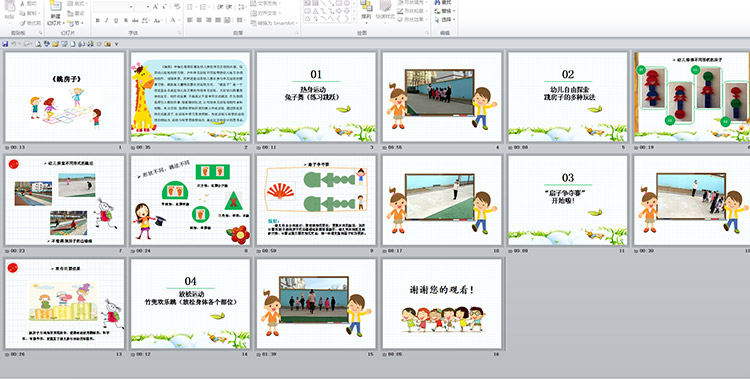Screen dimensions: 750x379
Task: Click the Decrease Indent icon
Action: (x=220, y=7)
